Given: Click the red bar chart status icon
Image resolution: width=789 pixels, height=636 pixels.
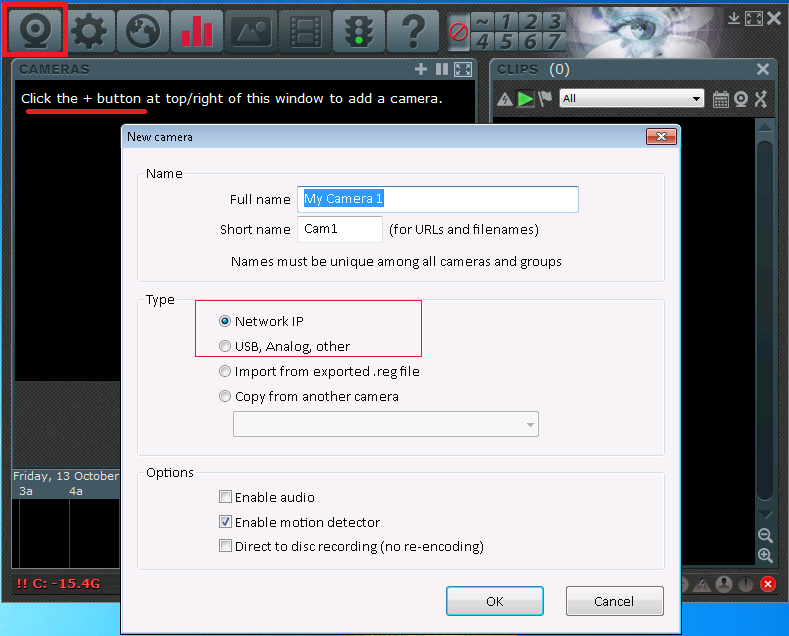Looking at the screenshot, I should click(197, 32).
